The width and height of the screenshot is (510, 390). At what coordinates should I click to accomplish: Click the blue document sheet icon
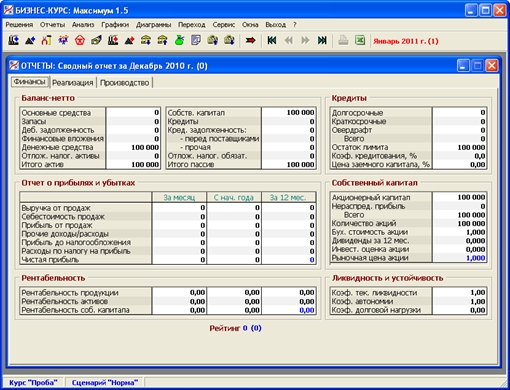[196, 41]
